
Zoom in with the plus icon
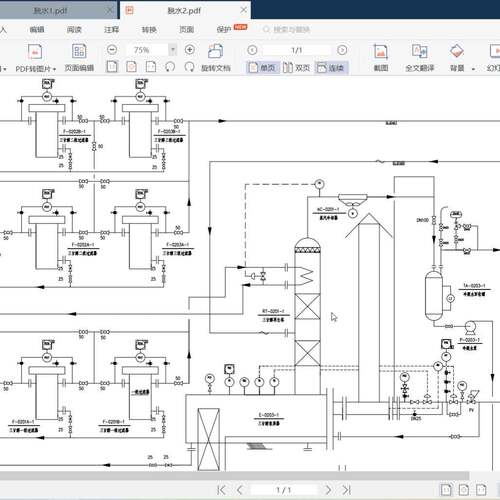190,50
